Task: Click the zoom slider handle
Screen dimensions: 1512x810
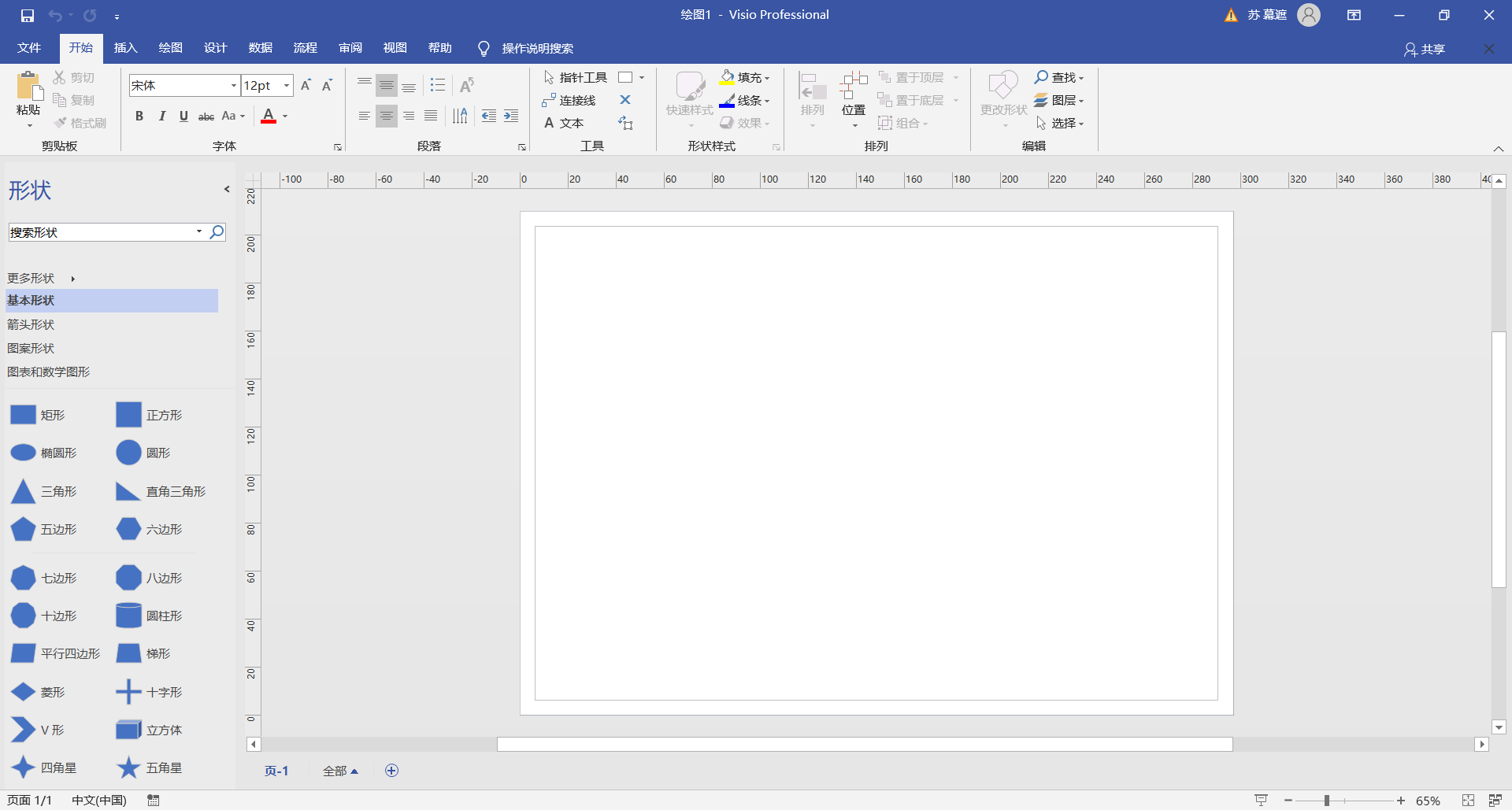Action: pyautogui.click(x=1327, y=801)
